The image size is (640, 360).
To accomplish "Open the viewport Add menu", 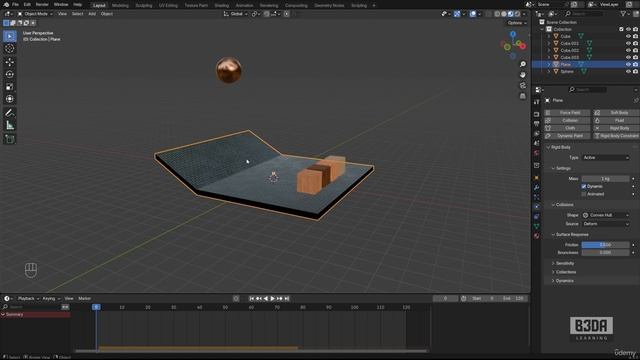I will point(92,14).
